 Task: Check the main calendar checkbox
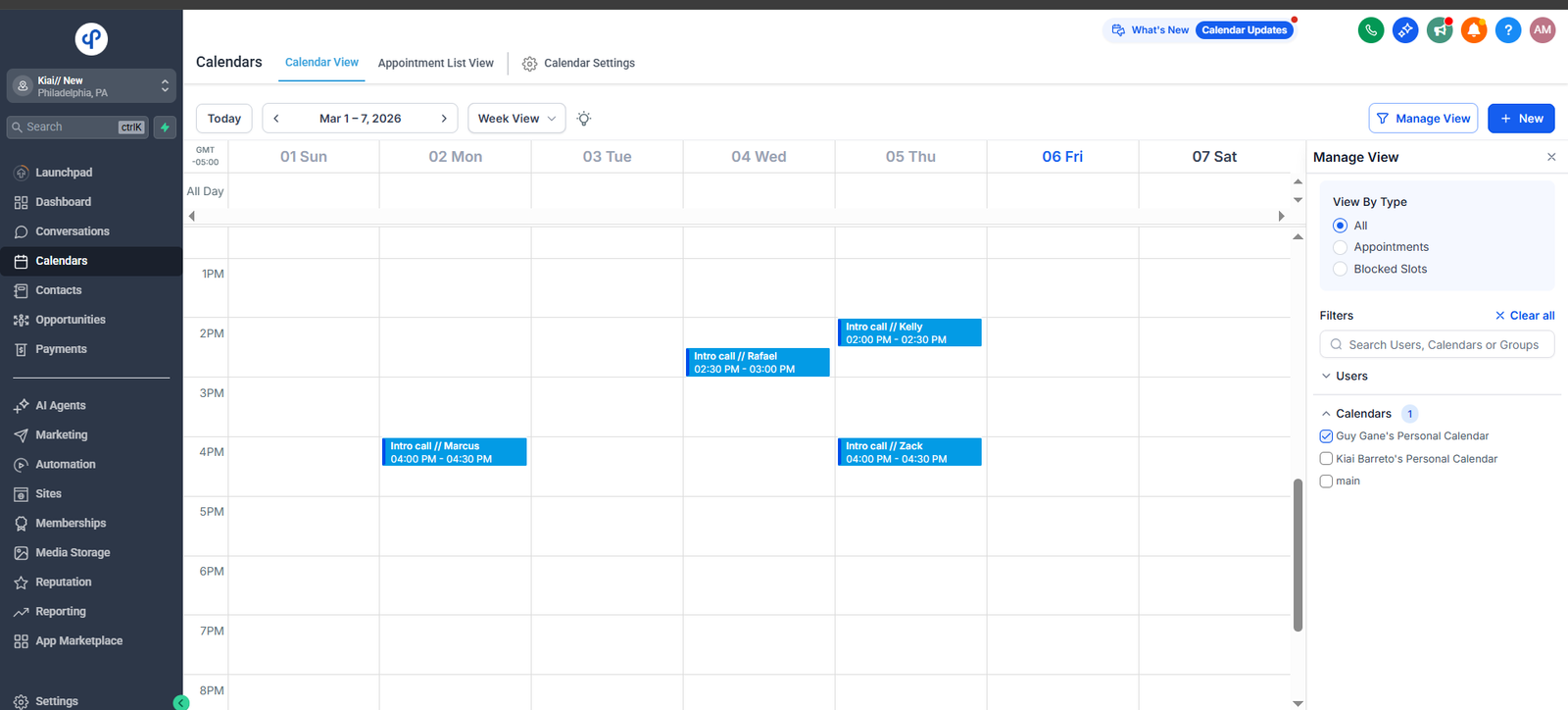(1326, 482)
